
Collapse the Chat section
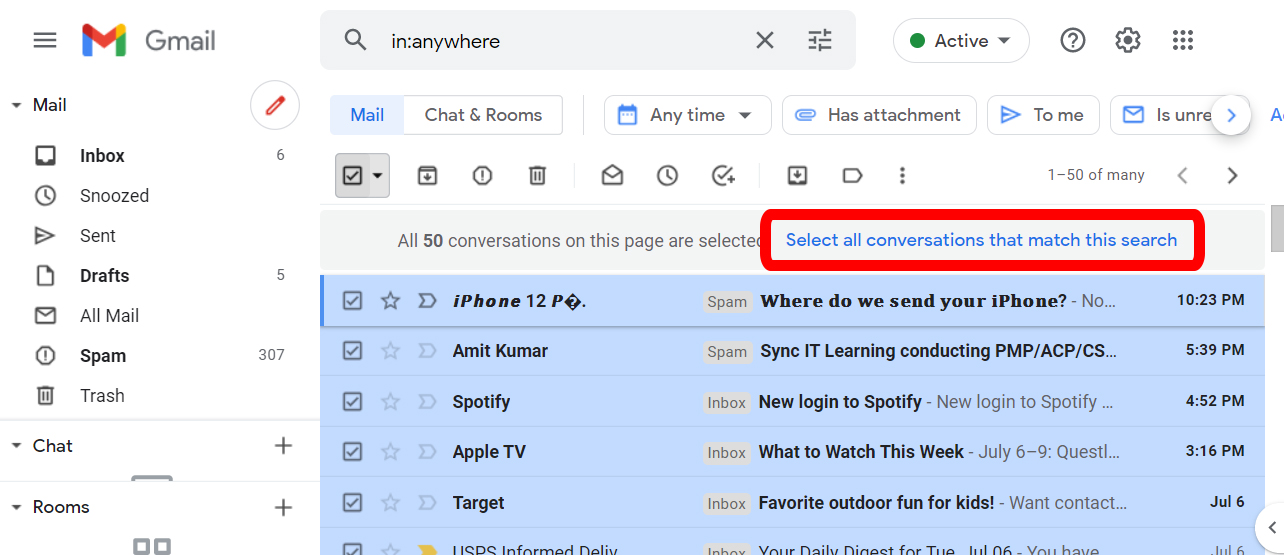click(16, 446)
